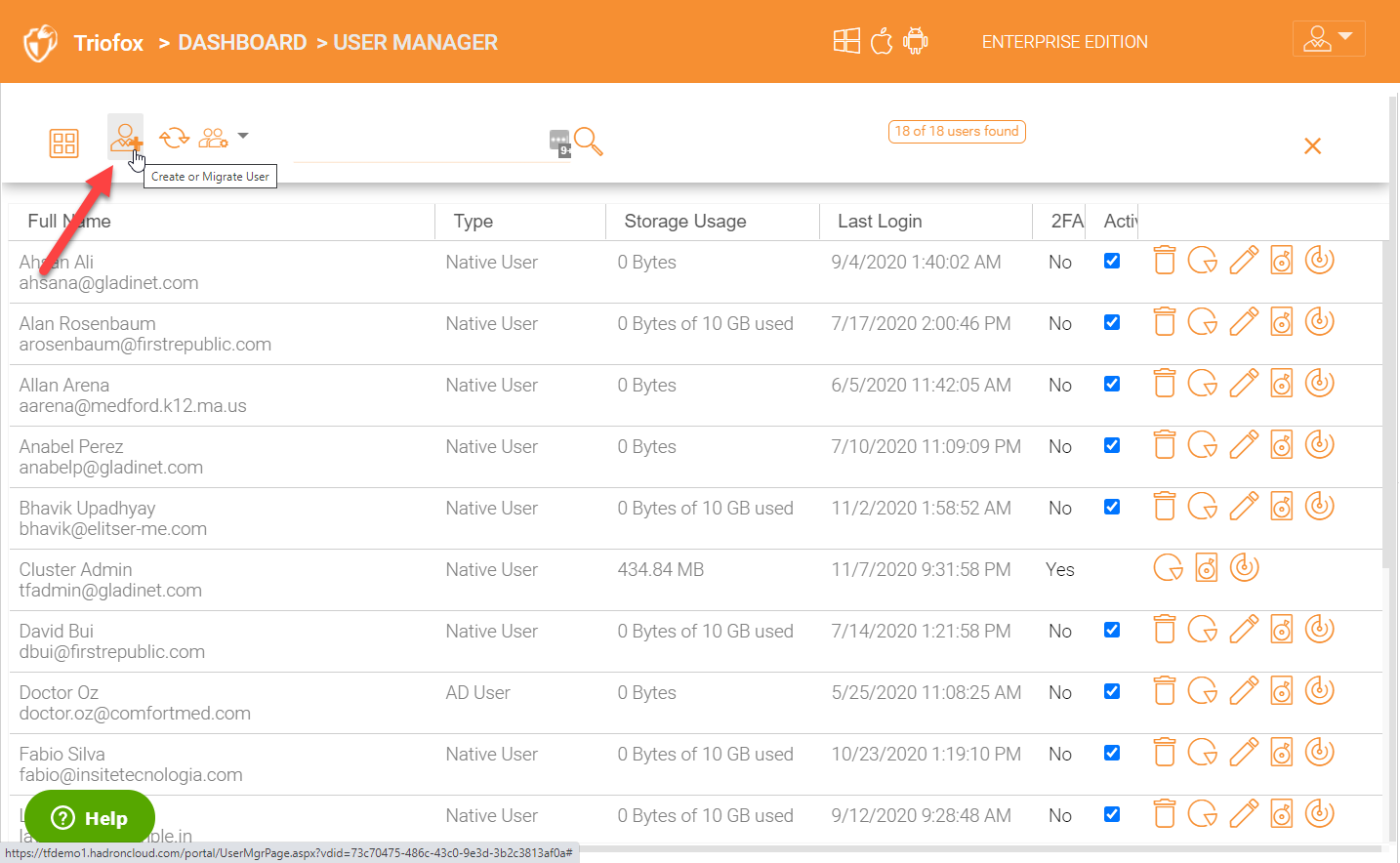The height and width of the screenshot is (863, 1400).
Task: Click the group users icon
Action: 214,138
